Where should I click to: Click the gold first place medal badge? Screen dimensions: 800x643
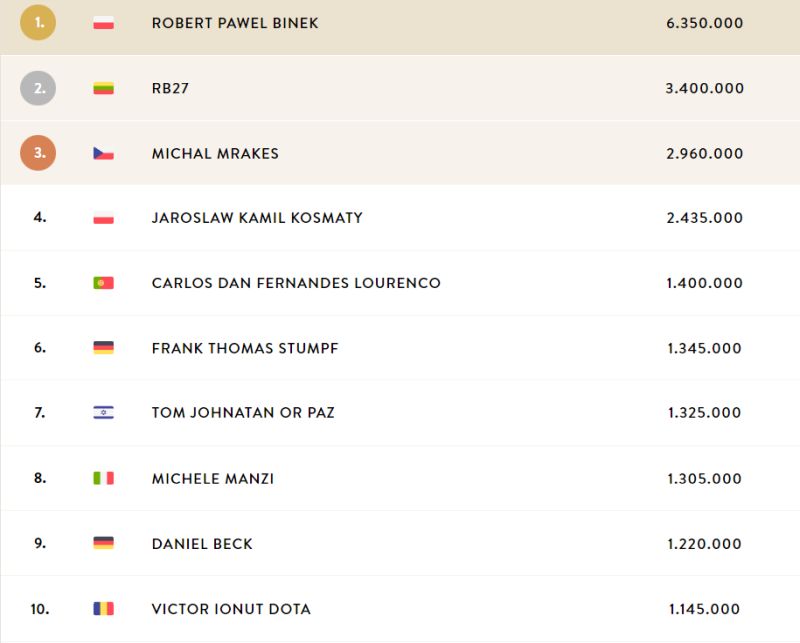(x=38, y=22)
